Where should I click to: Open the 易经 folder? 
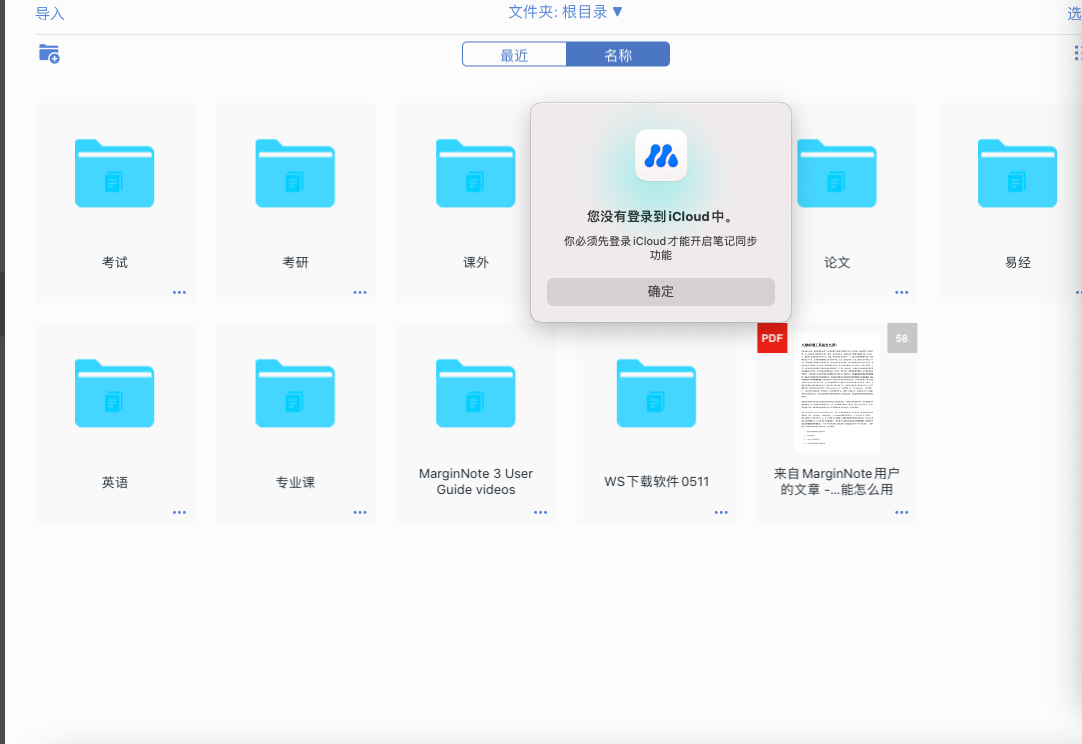(x=1017, y=173)
